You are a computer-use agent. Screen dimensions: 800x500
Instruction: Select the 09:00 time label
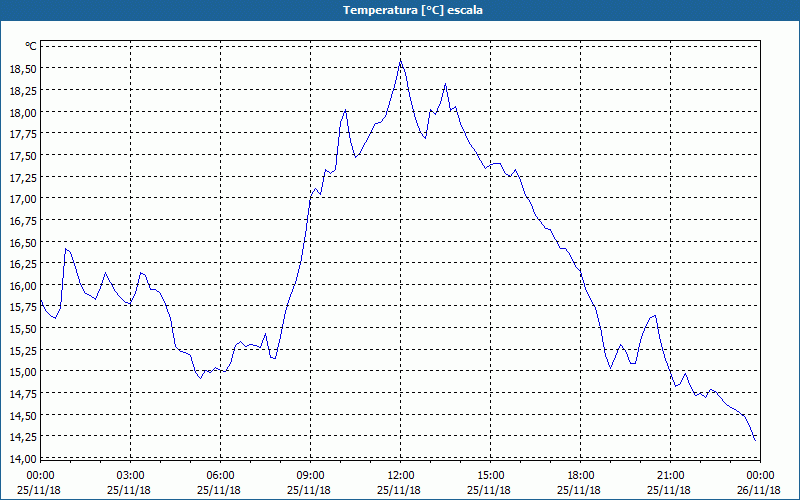[x=311, y=476]
